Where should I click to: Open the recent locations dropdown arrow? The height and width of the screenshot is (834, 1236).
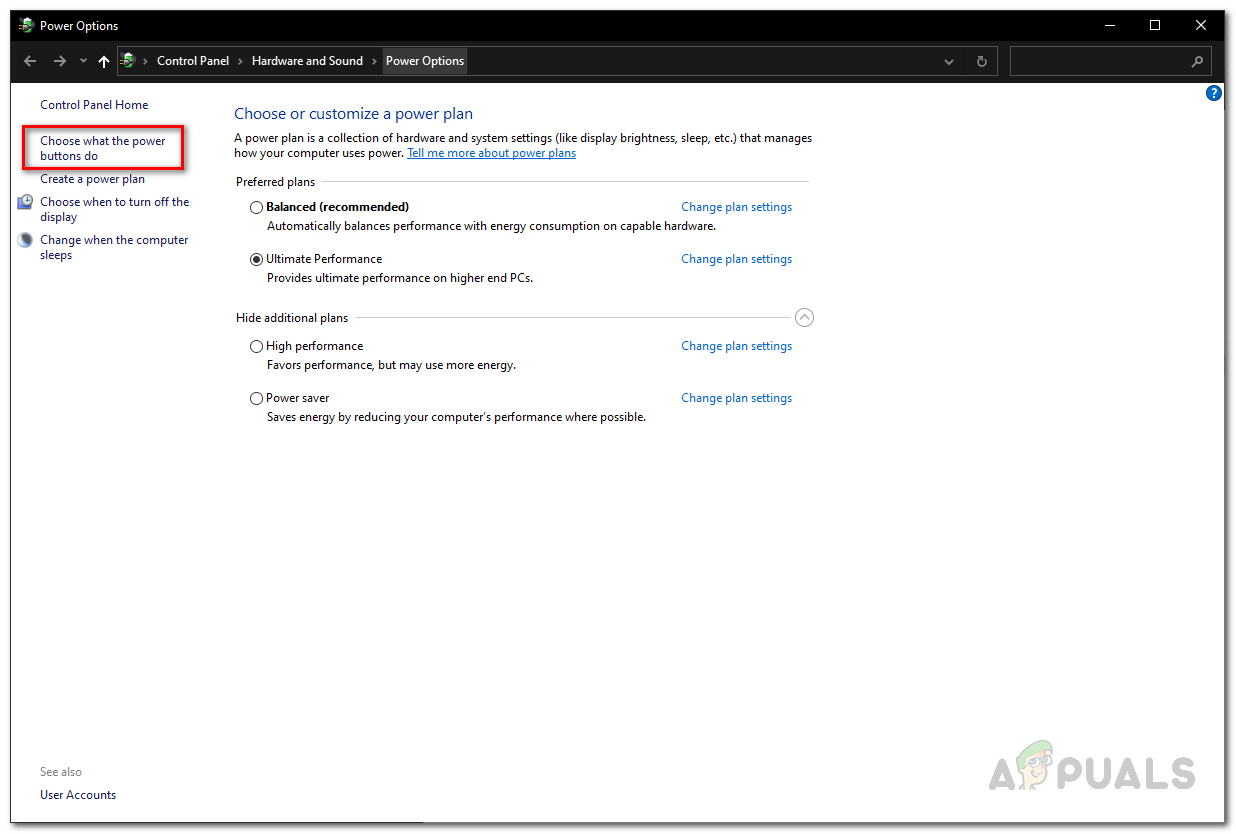83,61
